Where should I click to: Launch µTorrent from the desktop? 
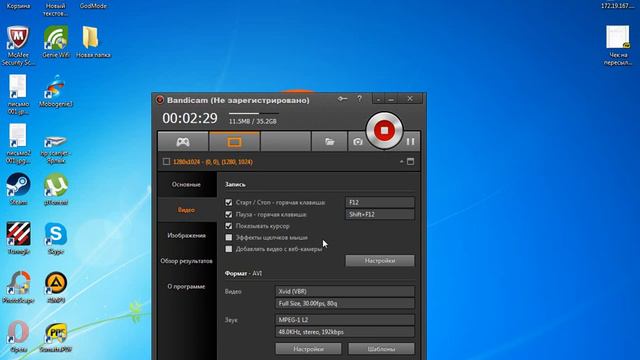56,189
